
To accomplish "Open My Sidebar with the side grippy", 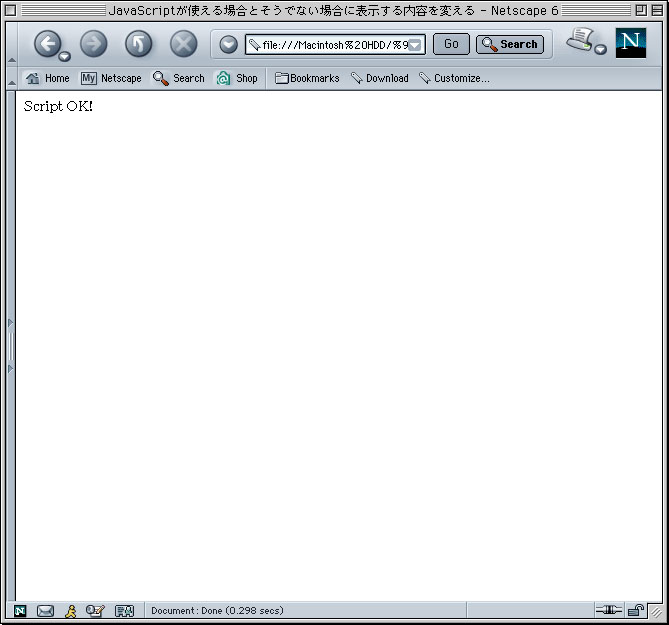I will (11, 346).
